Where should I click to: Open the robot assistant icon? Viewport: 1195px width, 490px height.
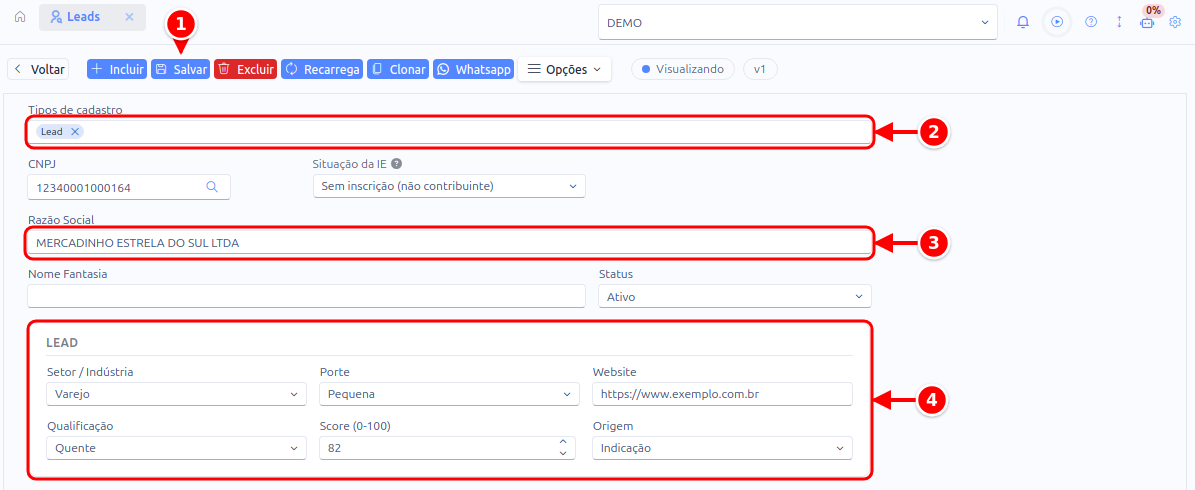tap(1147, 23)
